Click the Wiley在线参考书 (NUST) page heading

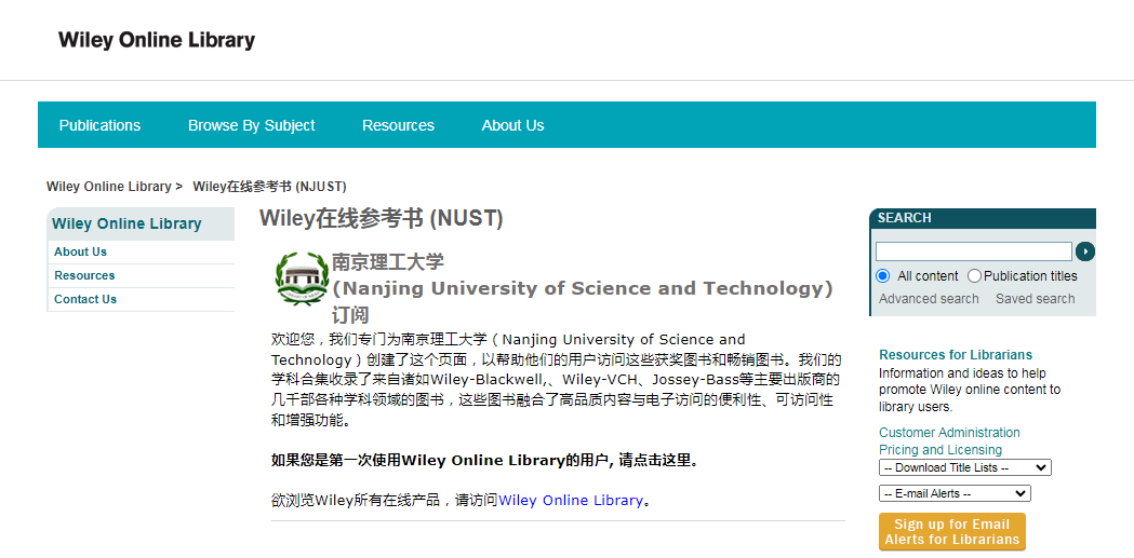381,219
